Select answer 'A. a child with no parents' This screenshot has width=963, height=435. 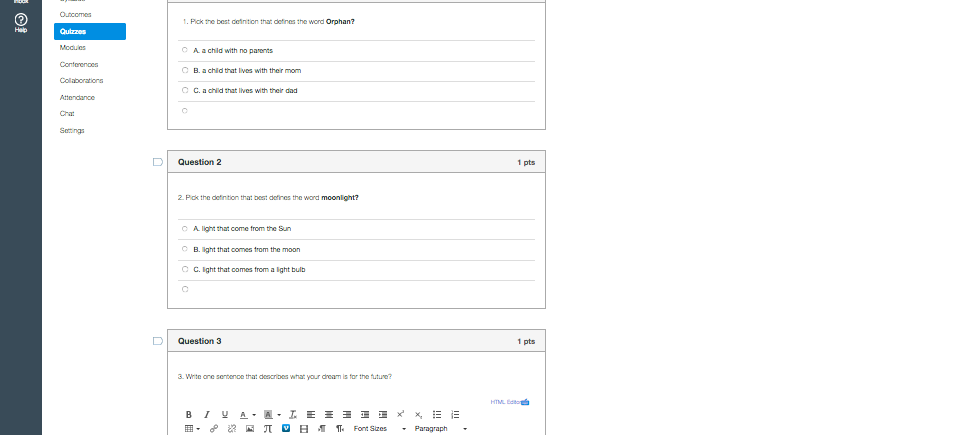(x=184, y=50)
